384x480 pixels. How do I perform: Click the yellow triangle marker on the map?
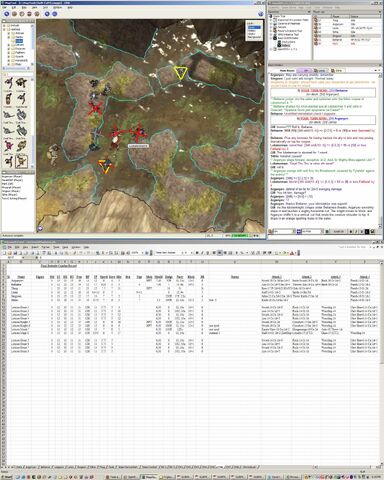click(180, 73)
